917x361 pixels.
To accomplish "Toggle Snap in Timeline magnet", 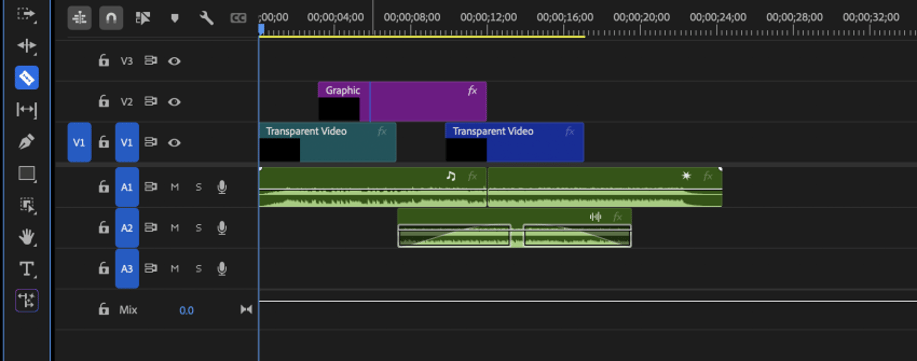I will pyautogui.click(x=111, y=19).
